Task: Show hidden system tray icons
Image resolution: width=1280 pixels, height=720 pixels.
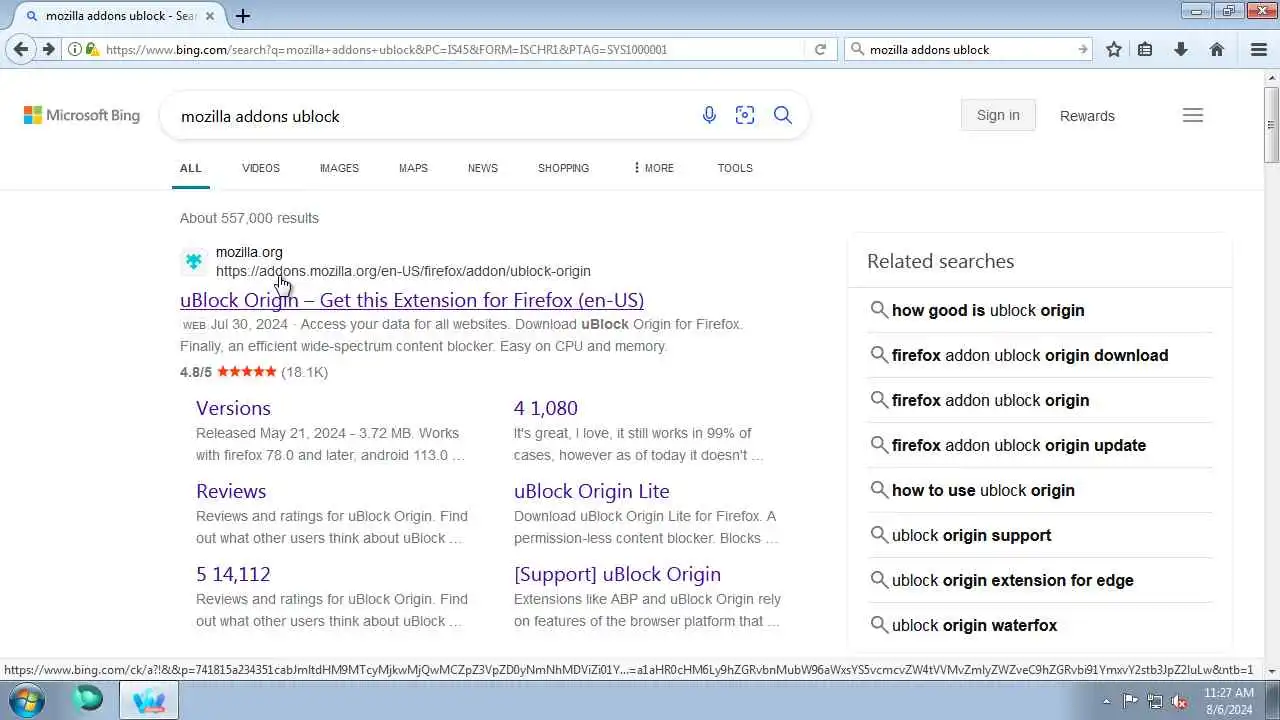Action: click(1106, 701)
